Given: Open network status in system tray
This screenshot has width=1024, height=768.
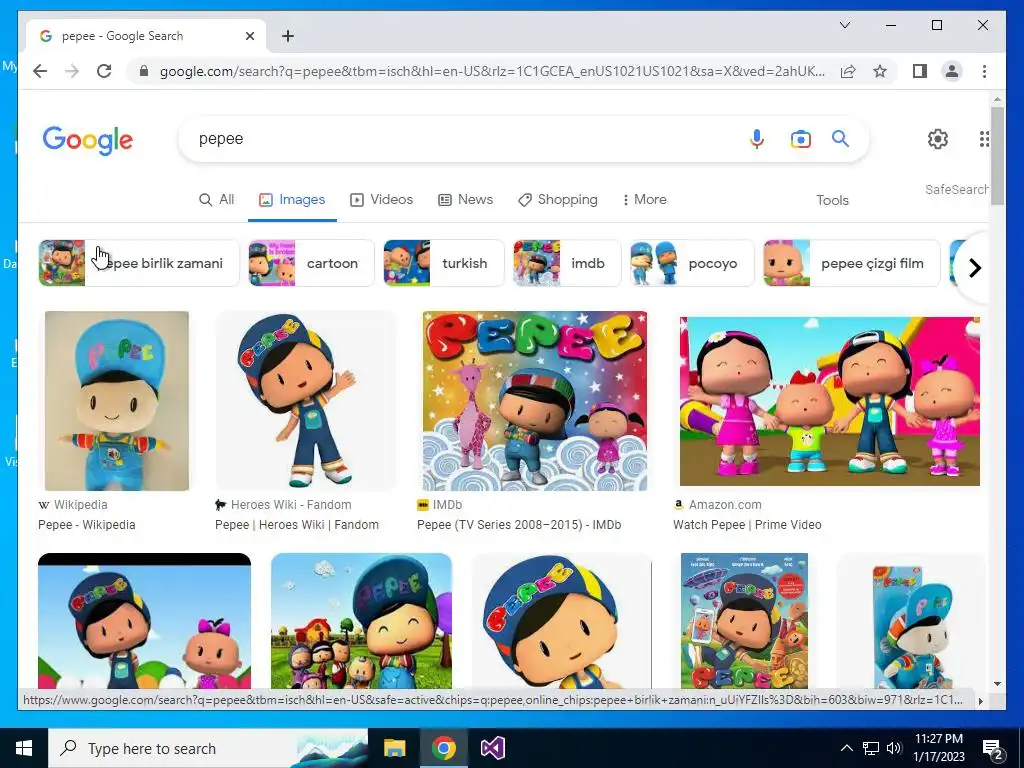Looking at the screenshot, I should pos(871,748).
